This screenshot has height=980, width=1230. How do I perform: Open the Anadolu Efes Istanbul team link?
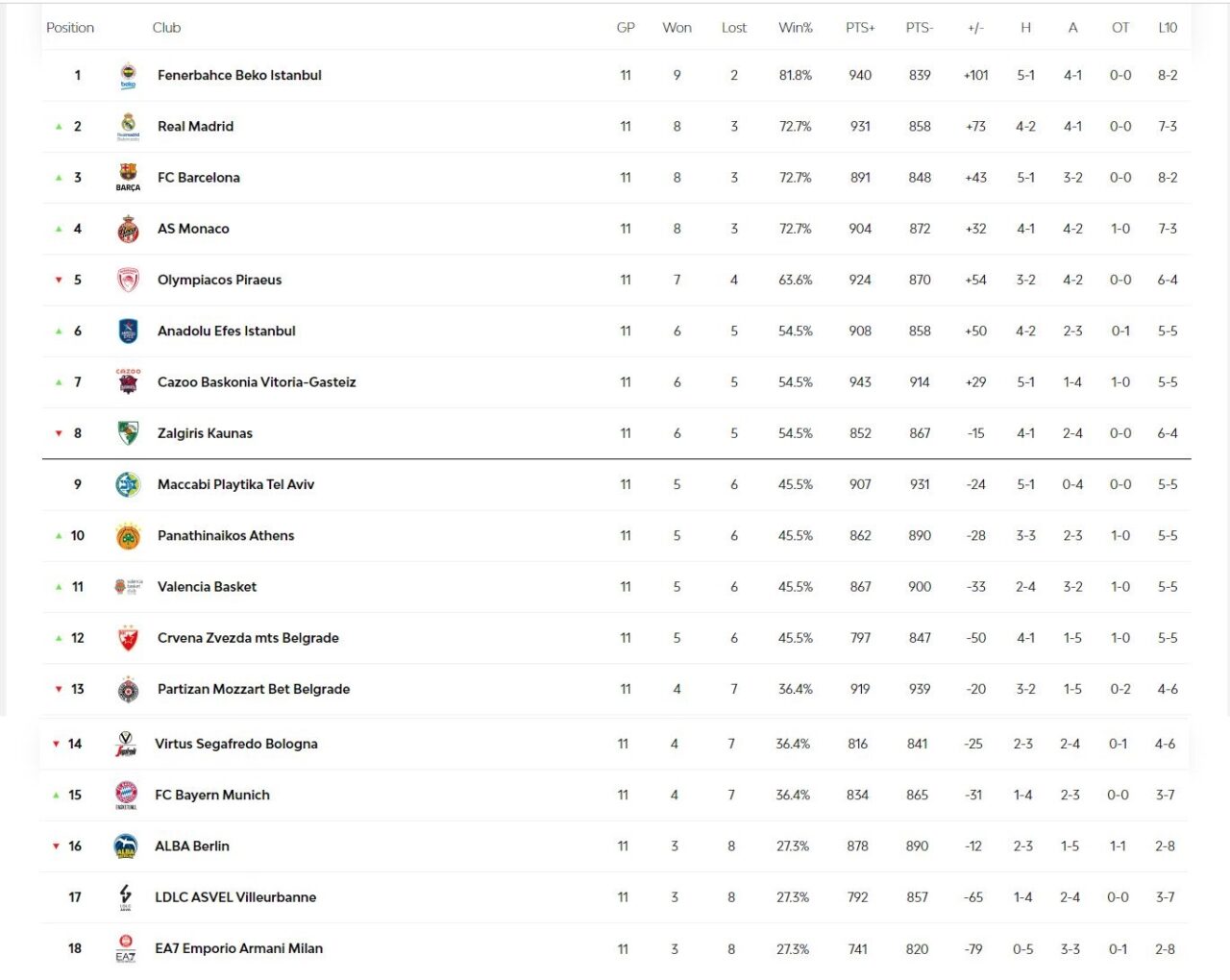click(226, 331)
